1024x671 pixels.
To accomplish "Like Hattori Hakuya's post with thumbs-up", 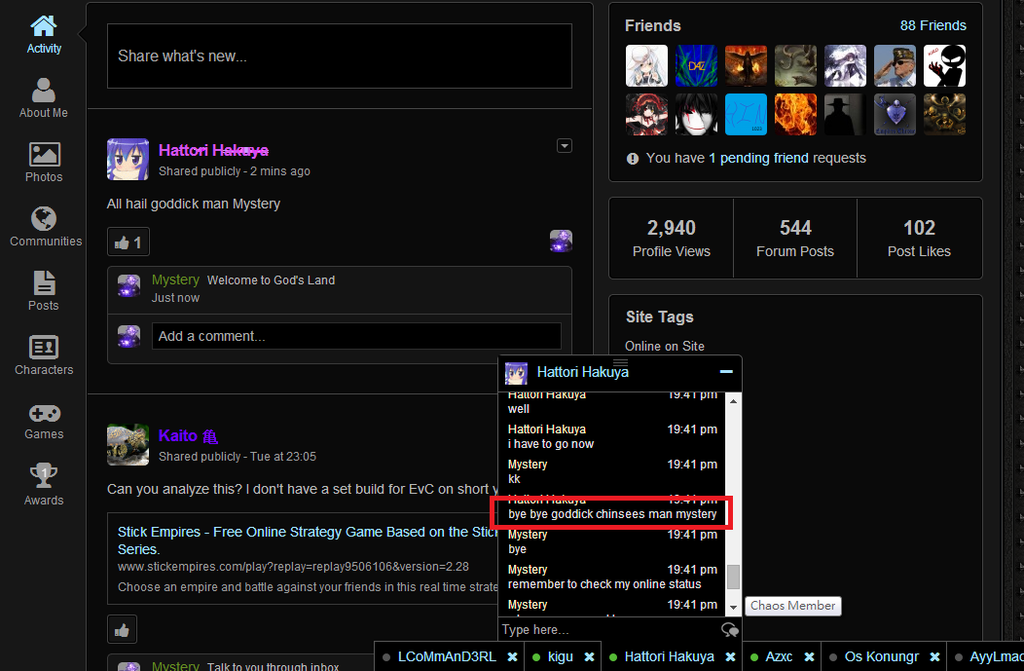I will click(x=128, y=242).
